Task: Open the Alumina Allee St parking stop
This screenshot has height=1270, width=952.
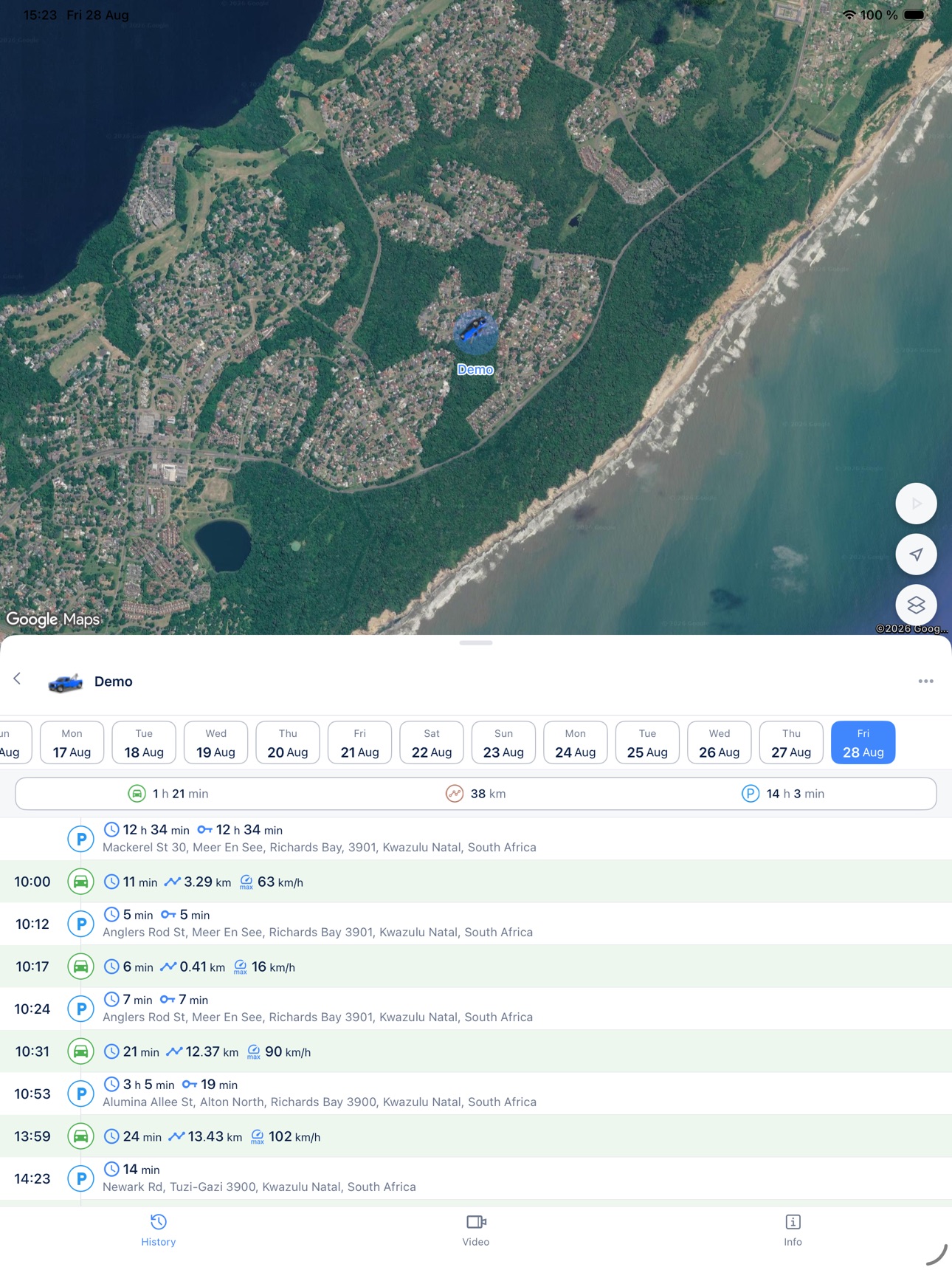Action: pyautogui.click(x=476, y=1094)
